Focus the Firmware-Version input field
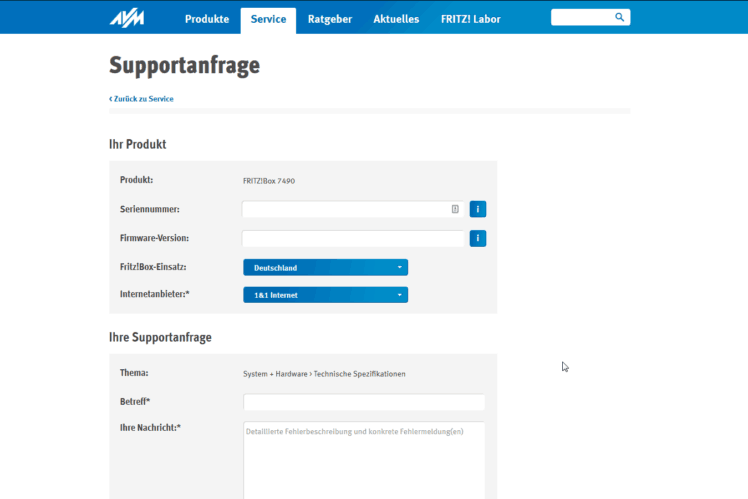748x499 pixels. pos(353,238)
